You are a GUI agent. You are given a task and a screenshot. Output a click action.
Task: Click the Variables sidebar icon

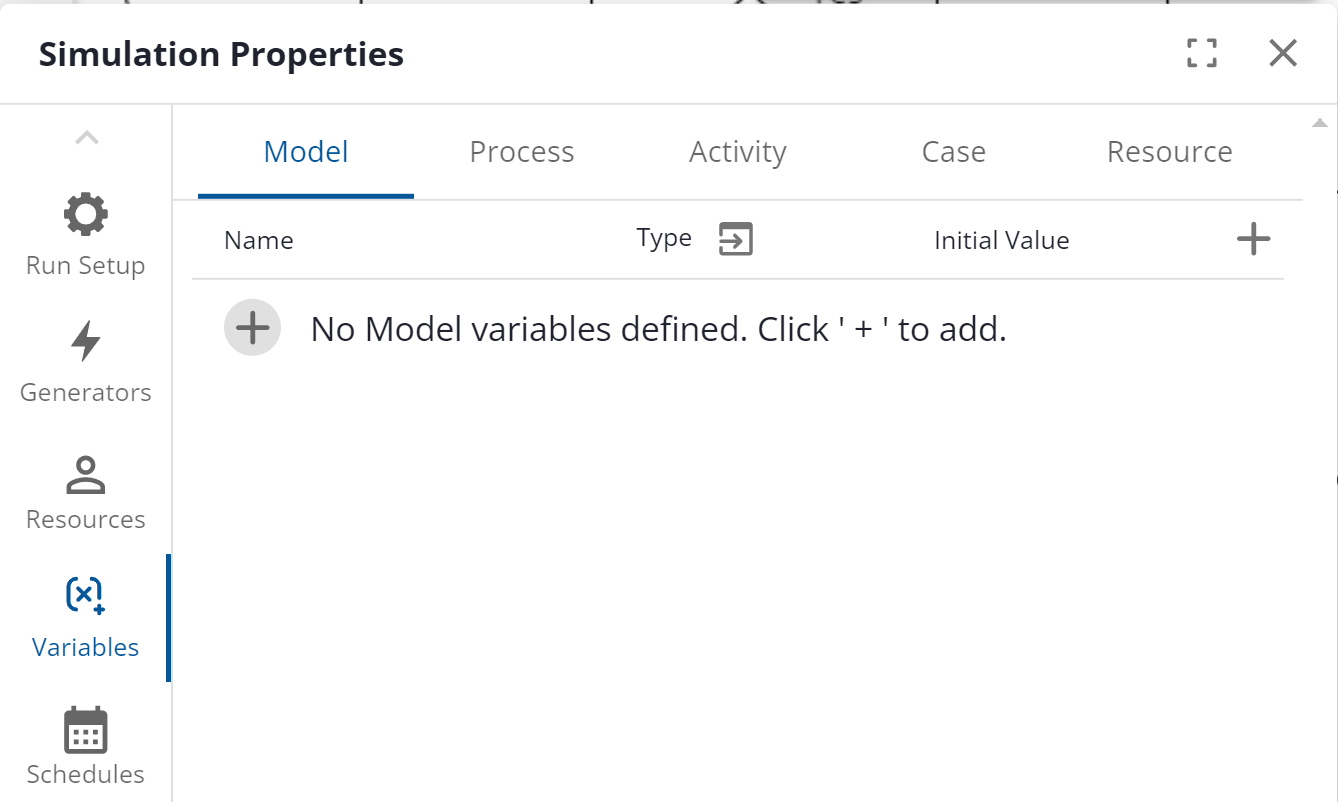[86, 596]
